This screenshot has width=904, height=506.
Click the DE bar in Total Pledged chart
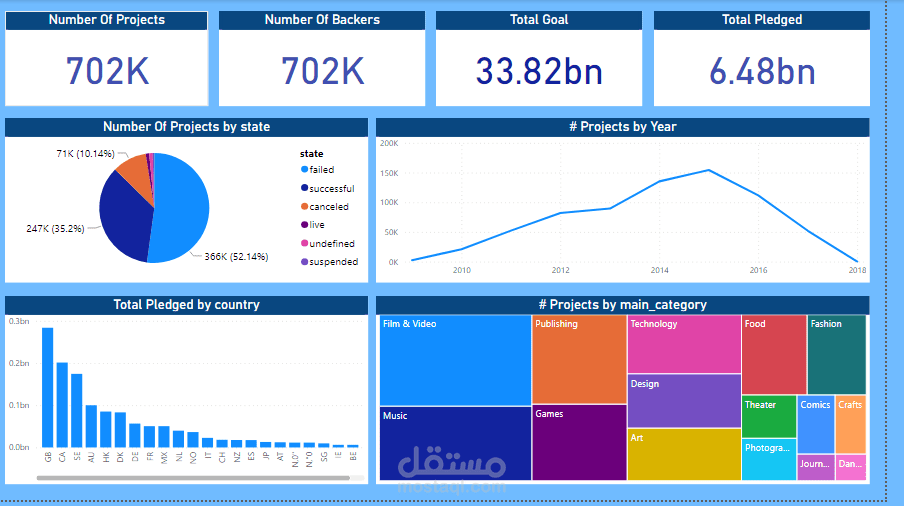135,436
